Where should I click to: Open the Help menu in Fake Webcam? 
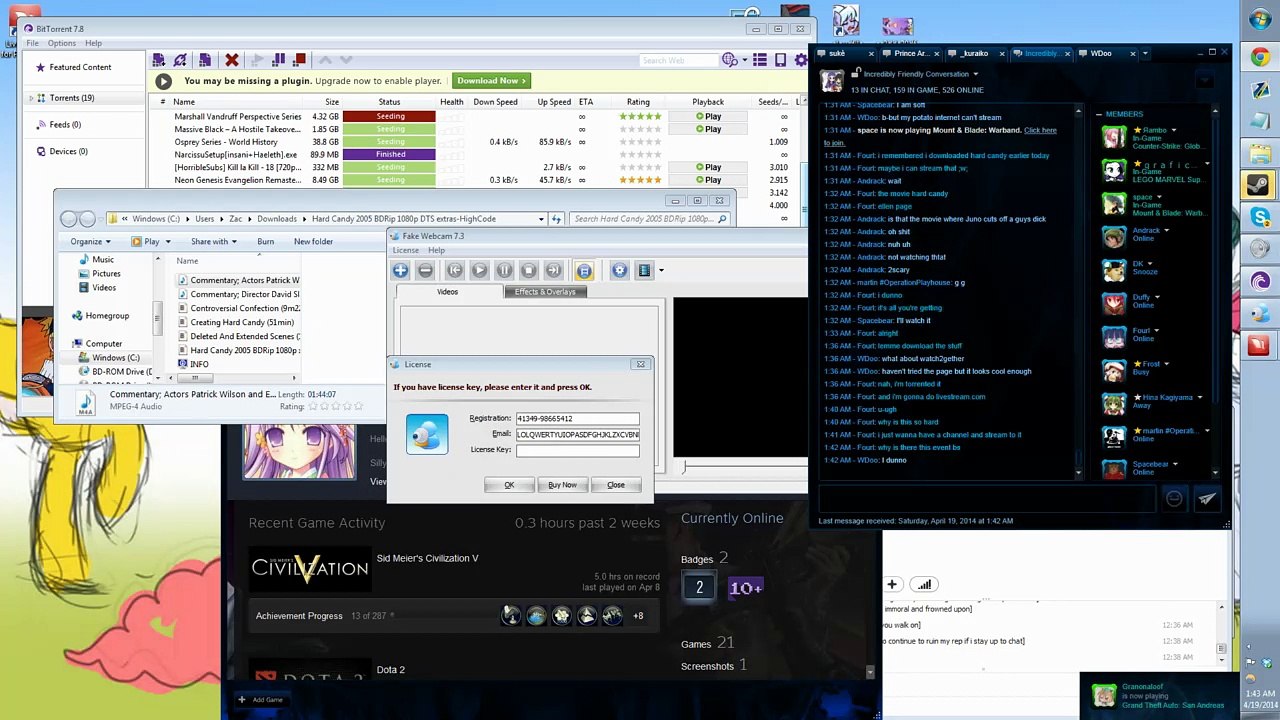(x=437, y=250)
